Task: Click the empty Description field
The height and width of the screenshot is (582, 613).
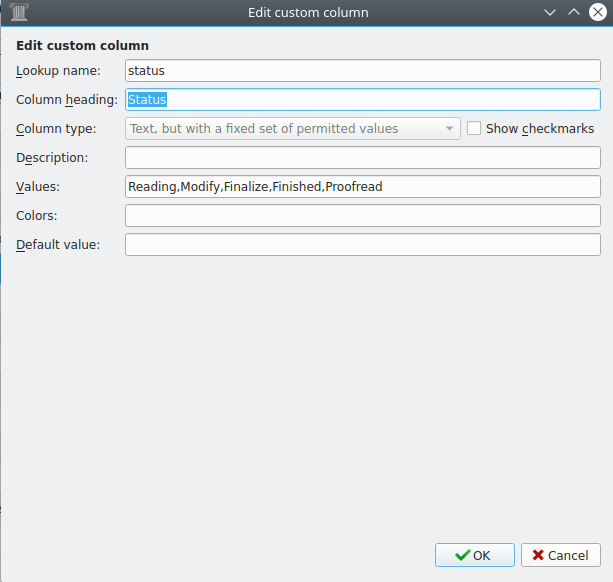Action: point(362,158)
